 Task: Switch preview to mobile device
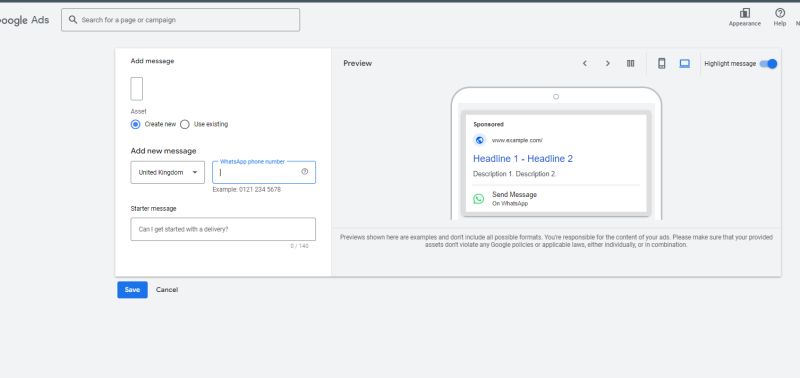[662, 63]
